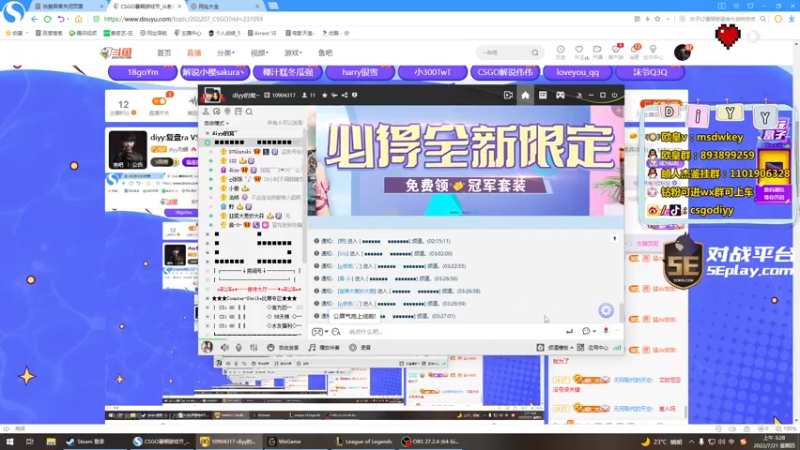Screen dimensions: 800x450
Task: Select streamer 解说小樱sakura button
Action: (215, 72)
